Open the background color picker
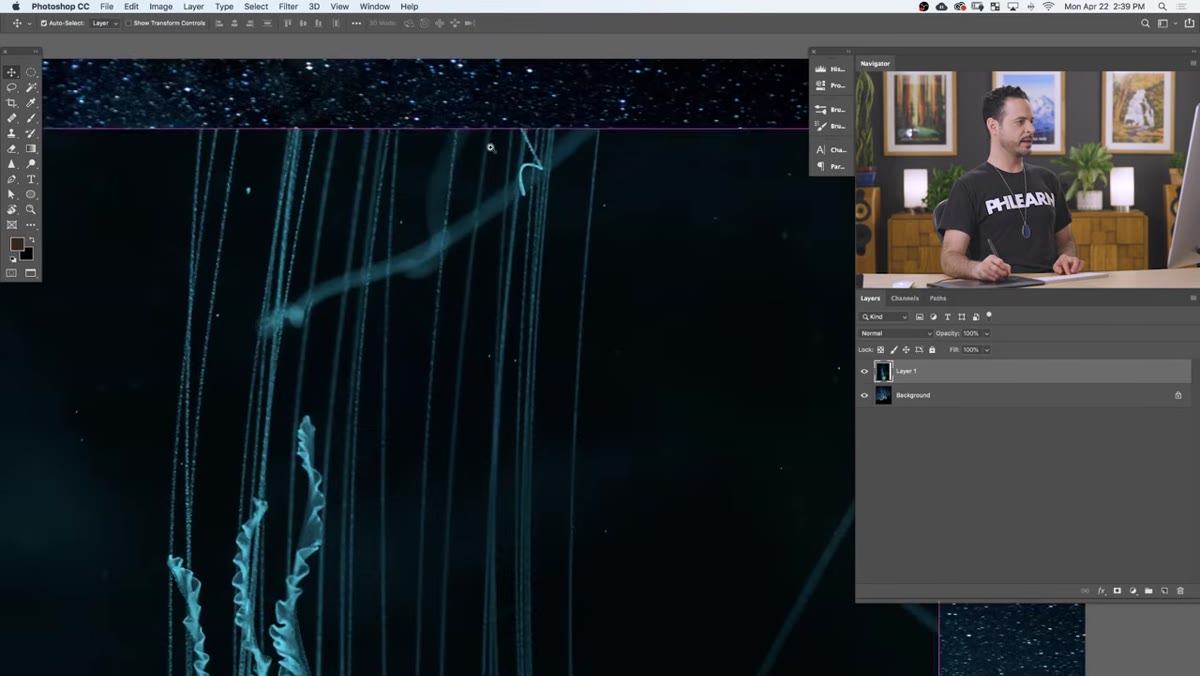Image resolution: width=1200 pixels, height=676 pixels. point(28,255)
